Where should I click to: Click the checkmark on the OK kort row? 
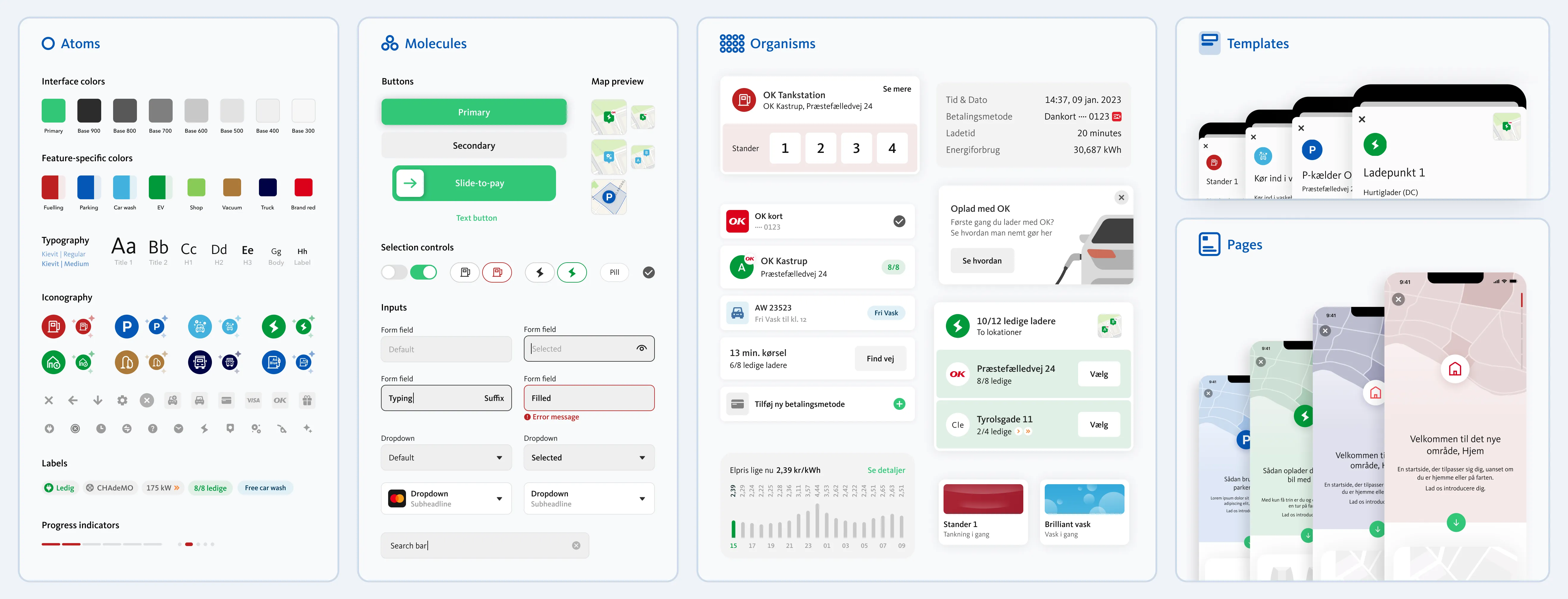click(899, 221)
